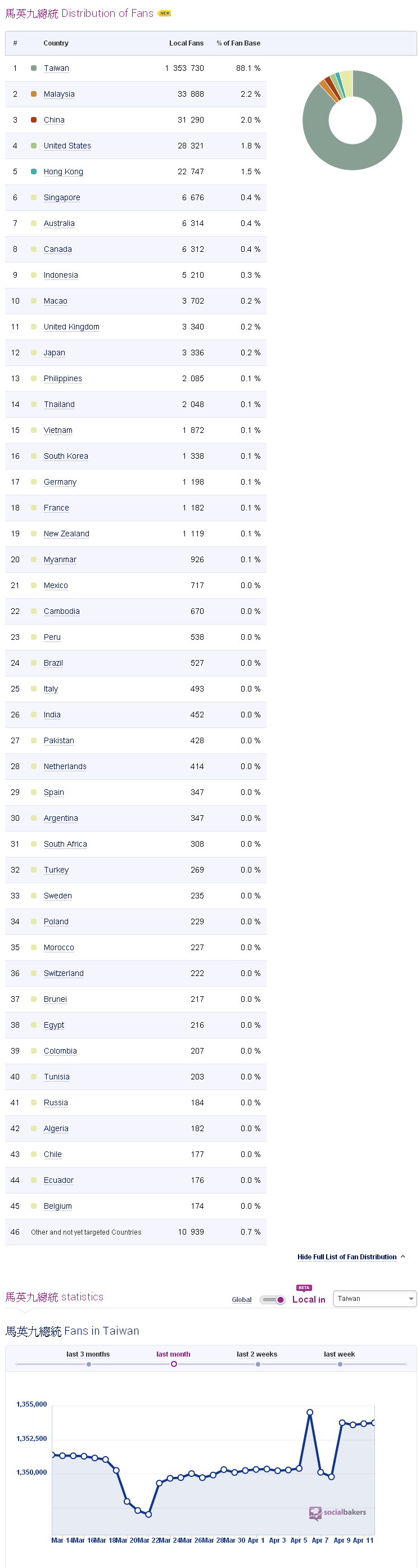420x1568 pixels.
Task: Click the grey-green Taiwan legend marker
Action: pyautogui.click(x=34, y=68)
